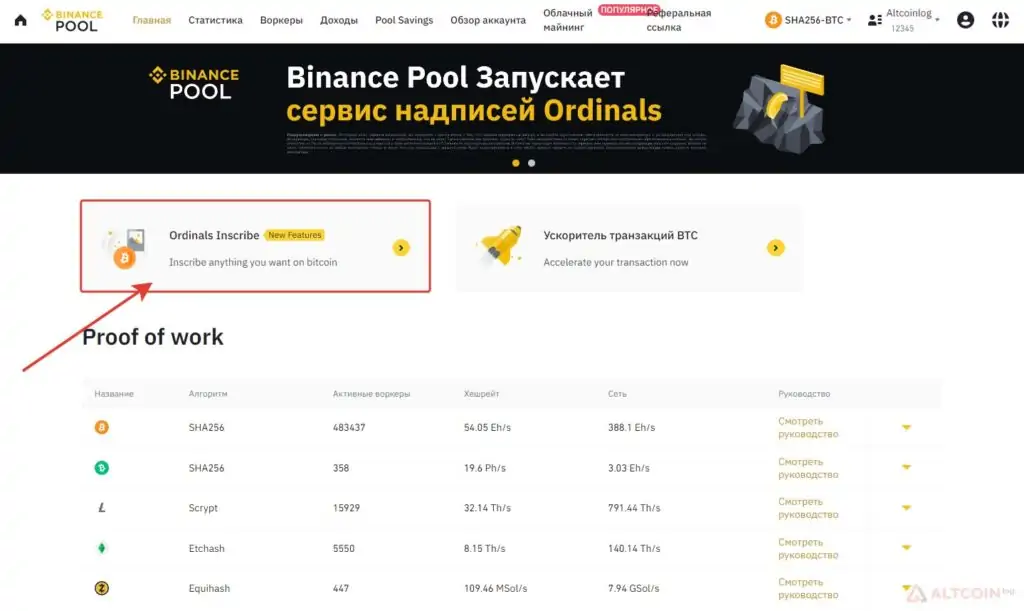Select the 388.1 Eh/s network value
The width and height of the screenshot is (1024, 611).
631,428
